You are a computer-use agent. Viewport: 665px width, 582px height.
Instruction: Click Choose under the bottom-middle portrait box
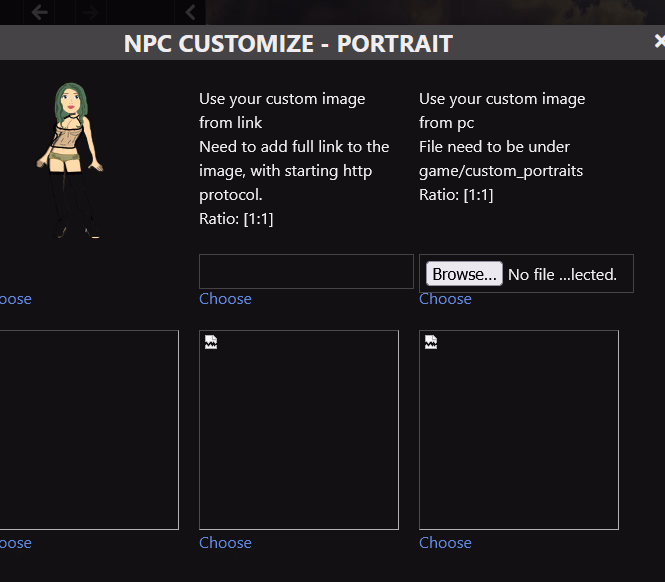coord(225,543)
